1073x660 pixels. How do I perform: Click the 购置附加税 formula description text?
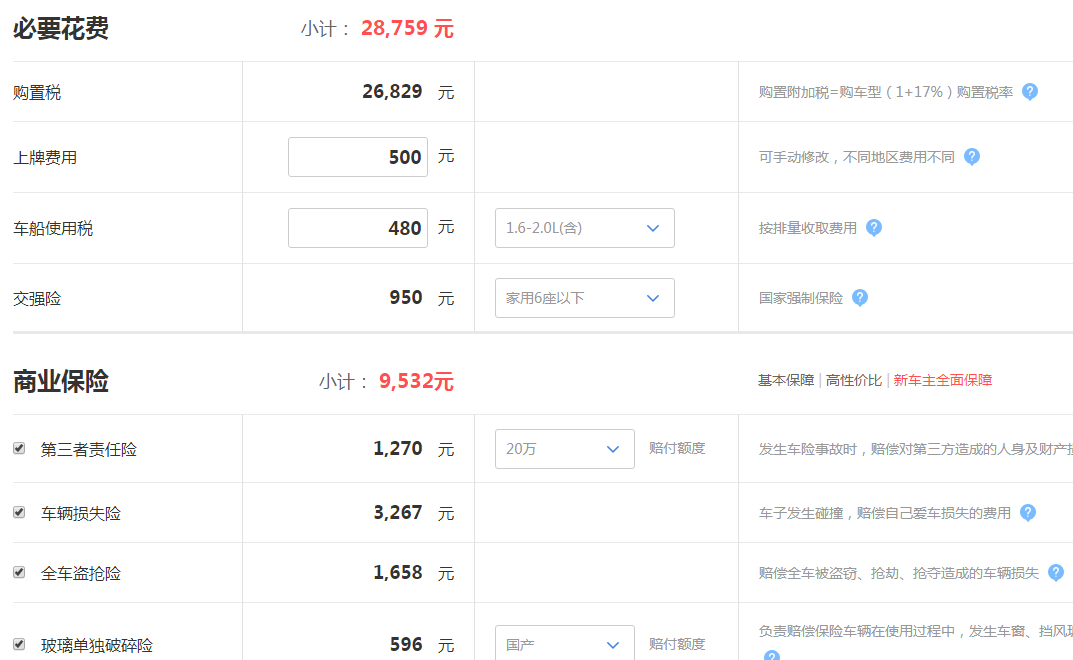tap(885, 92)
